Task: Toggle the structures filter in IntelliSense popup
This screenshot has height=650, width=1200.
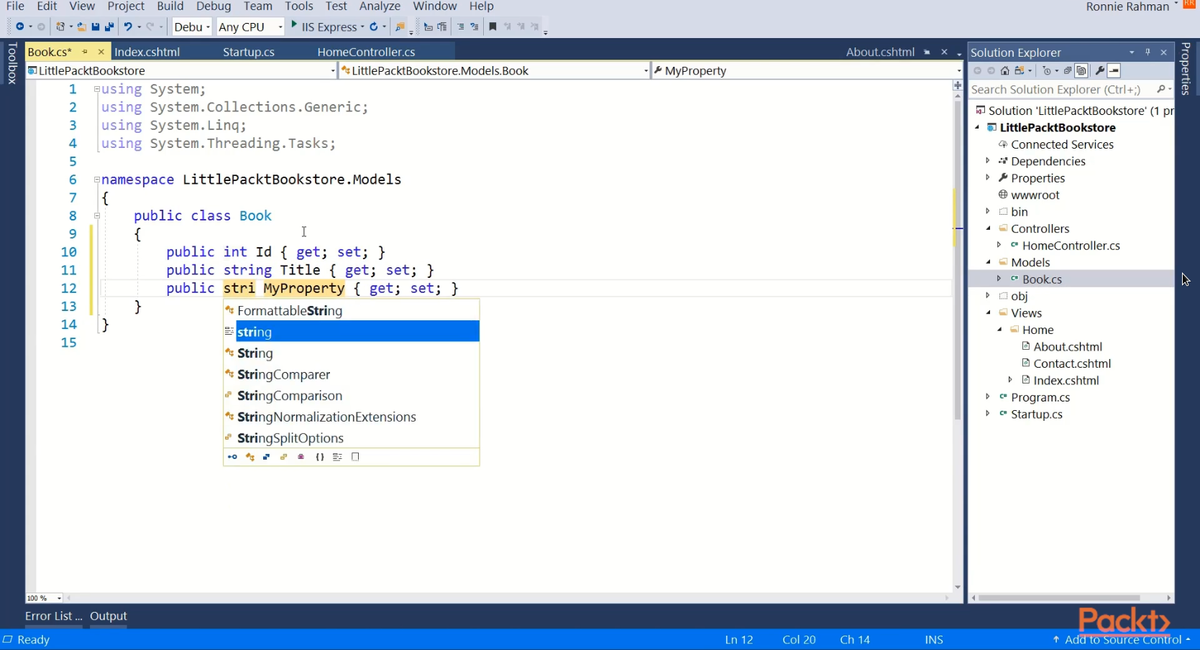Action: 266,457
